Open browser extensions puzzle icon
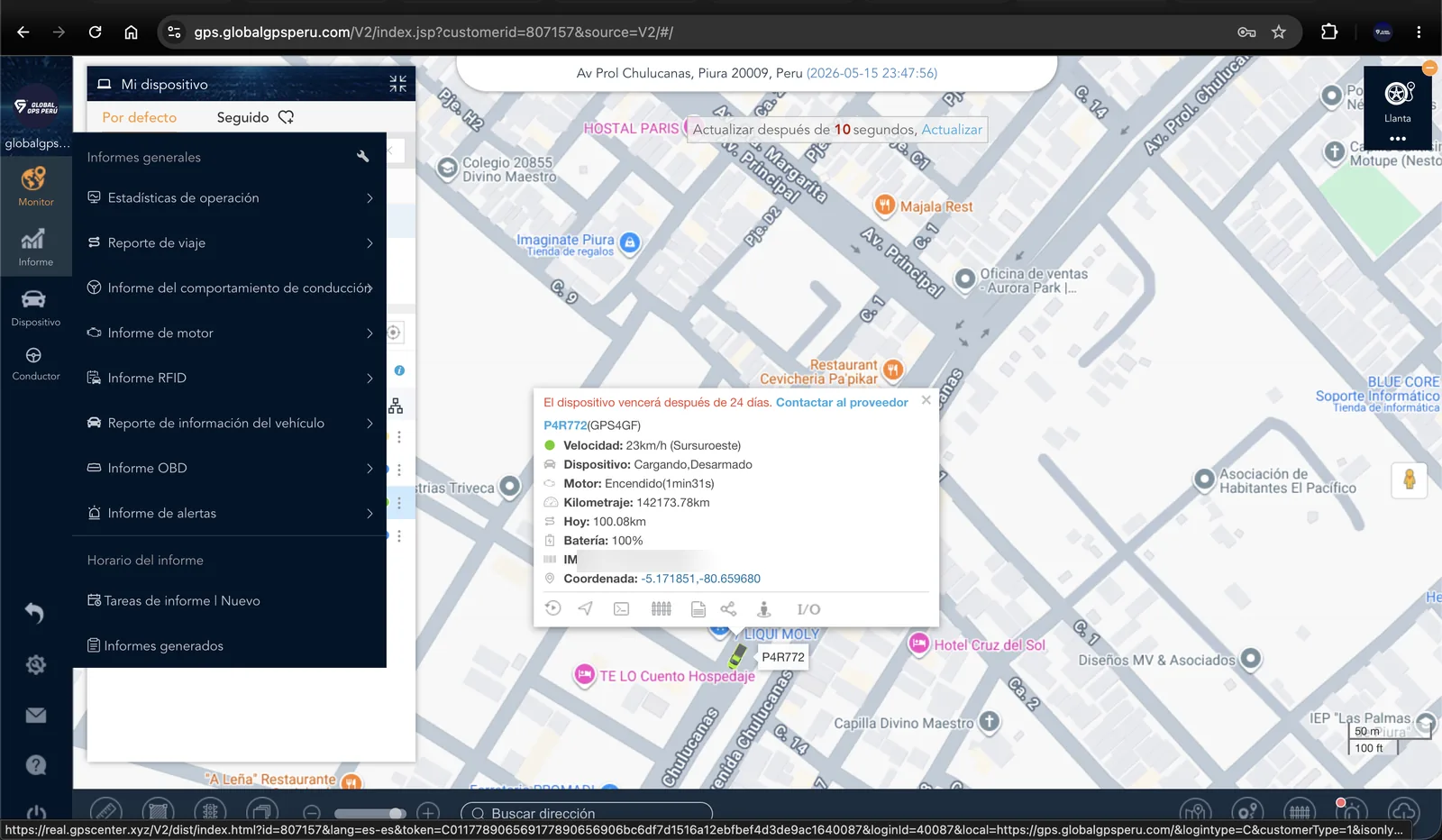This screenshot has height=840, width=1442. pos(1329,32)
